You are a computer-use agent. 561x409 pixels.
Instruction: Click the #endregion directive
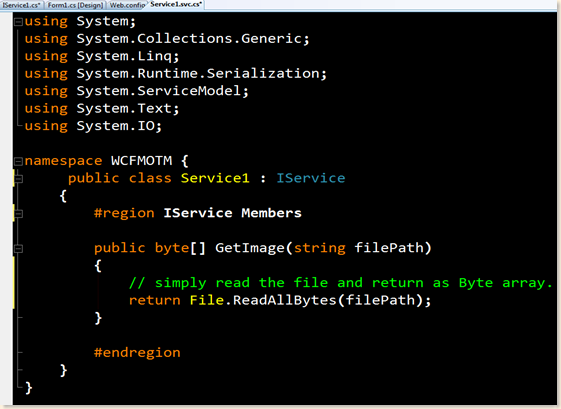[137, 353]
